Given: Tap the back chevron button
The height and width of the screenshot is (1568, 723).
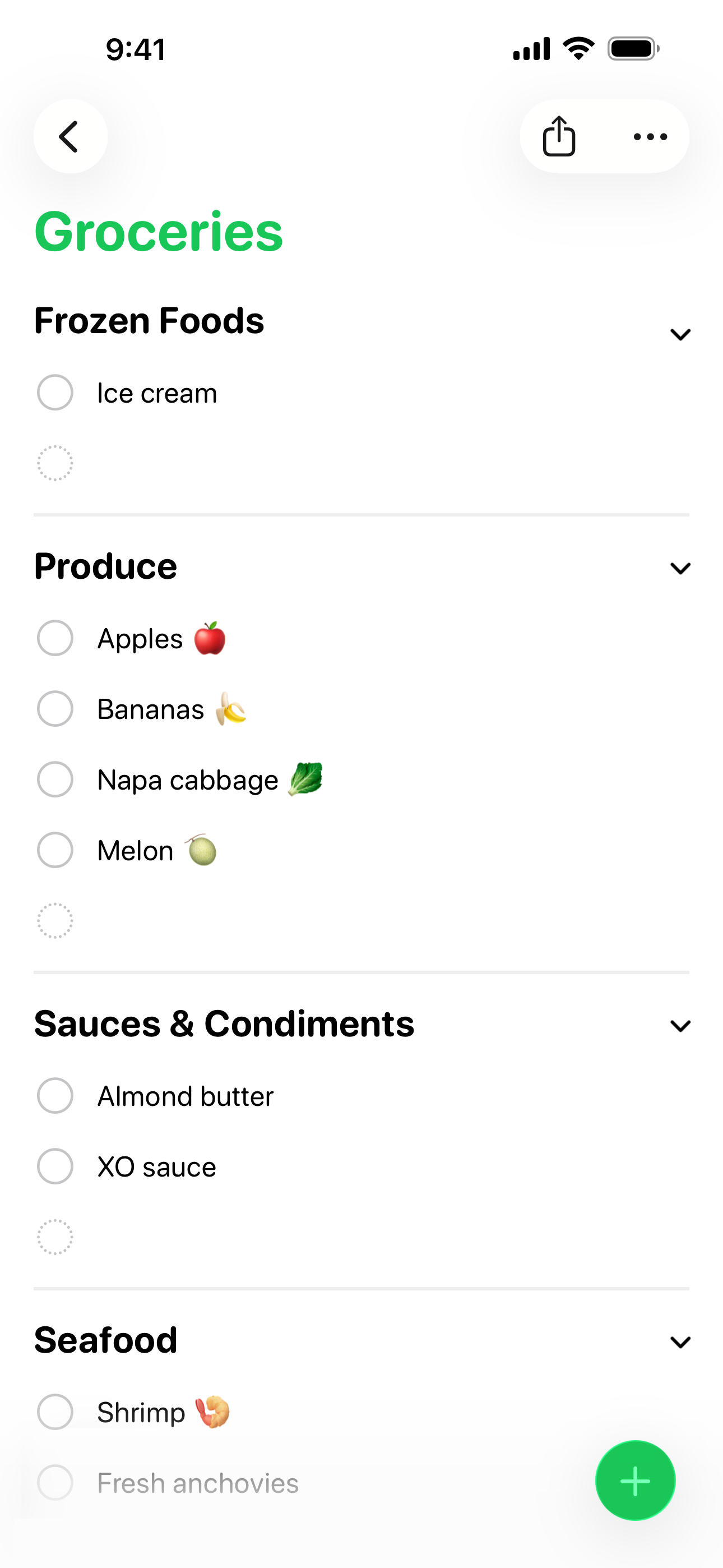Looking at the screenshot, I should (x=70, y=136).
